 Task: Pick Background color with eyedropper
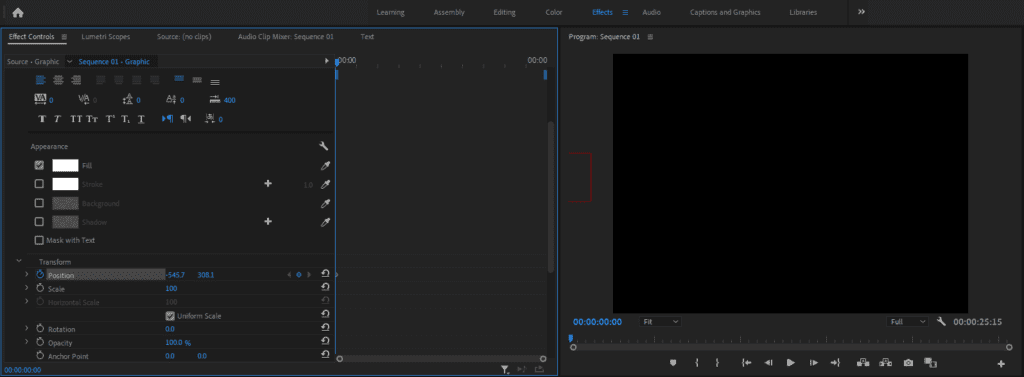pyautogui.click(x=325, y=203)
